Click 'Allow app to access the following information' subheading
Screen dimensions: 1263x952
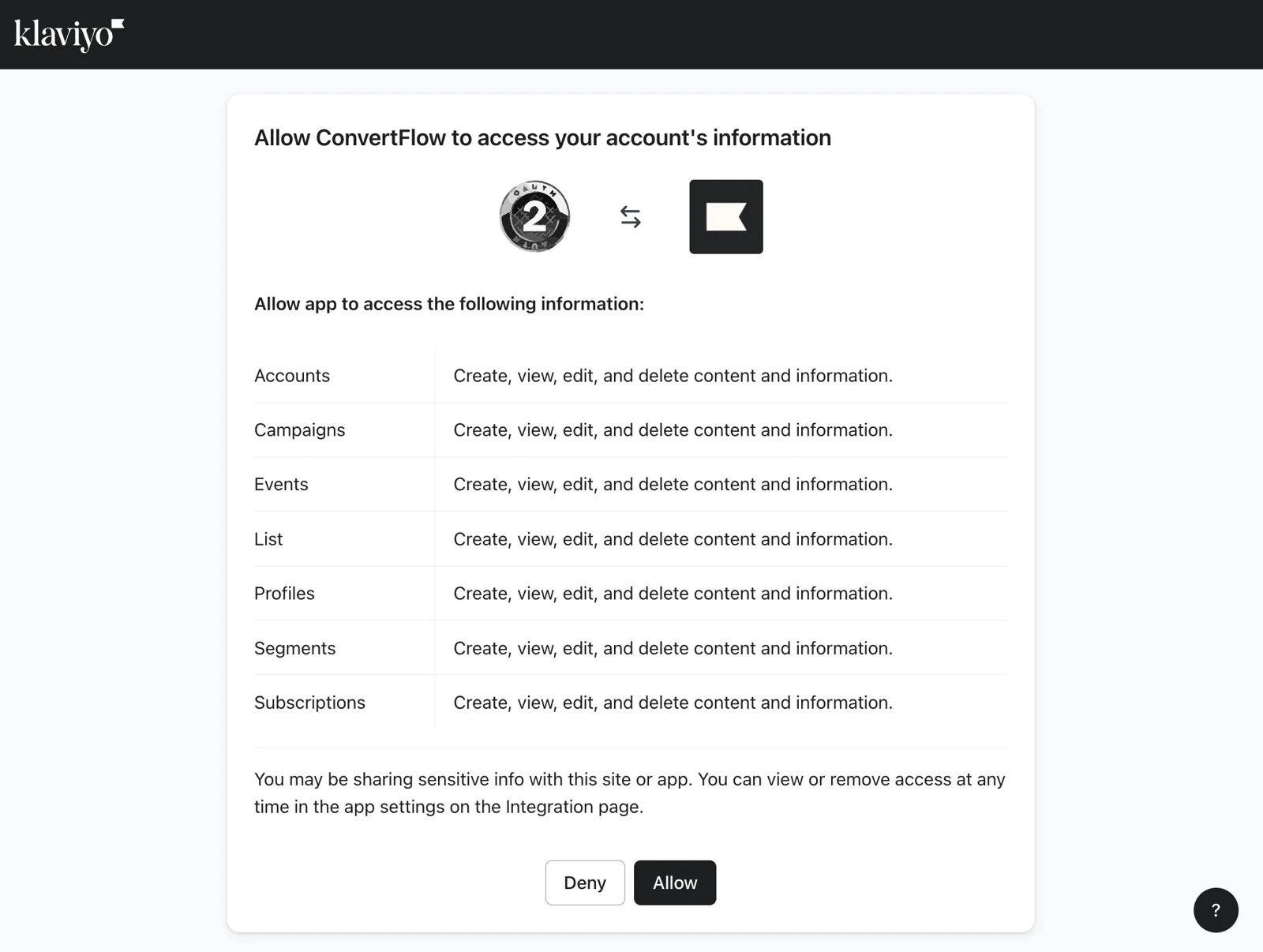pyautogui.click(x=449, y=304)
